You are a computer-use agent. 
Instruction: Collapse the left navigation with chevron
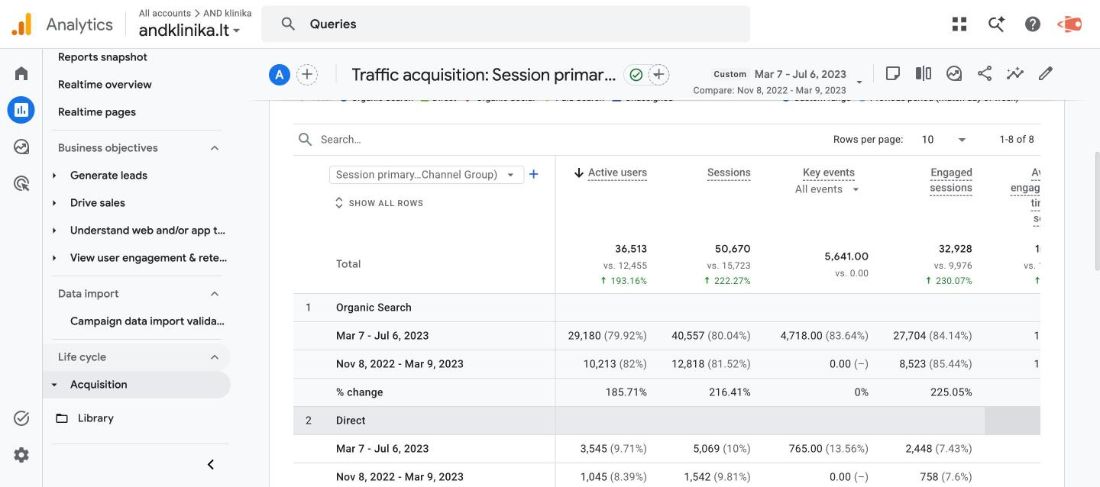point(210,465)
